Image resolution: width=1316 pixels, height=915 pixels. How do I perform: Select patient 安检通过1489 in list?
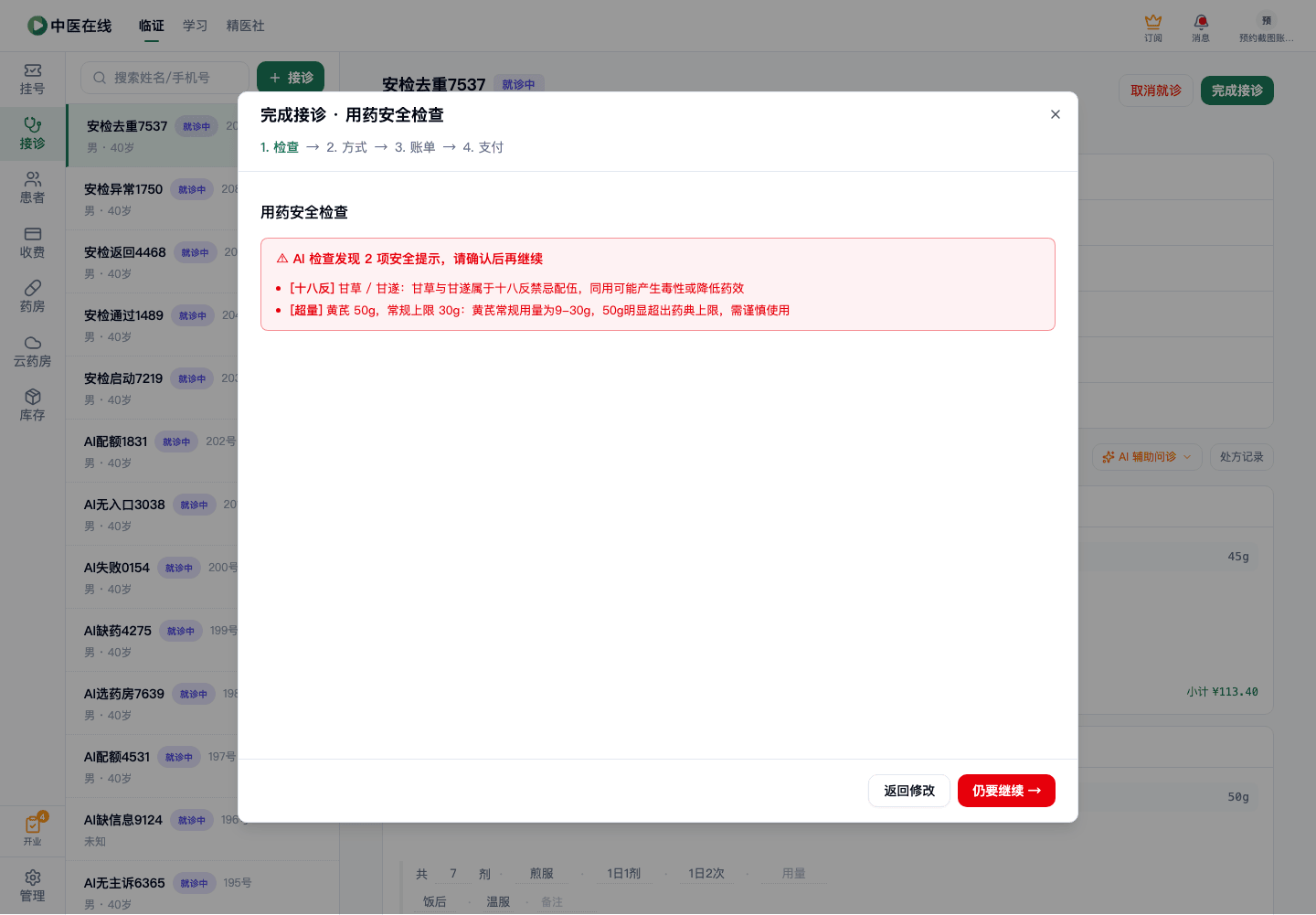coord(152,325)
